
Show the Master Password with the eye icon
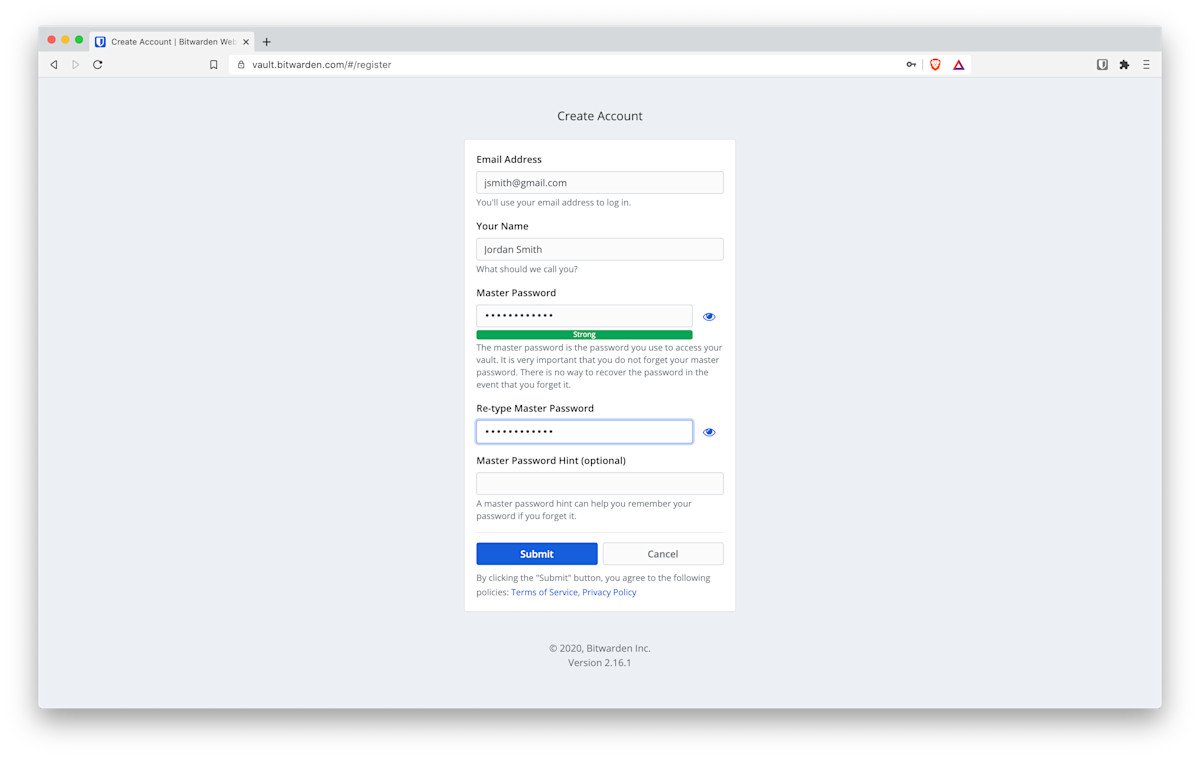pyautogui.click(x=709, y=317)
